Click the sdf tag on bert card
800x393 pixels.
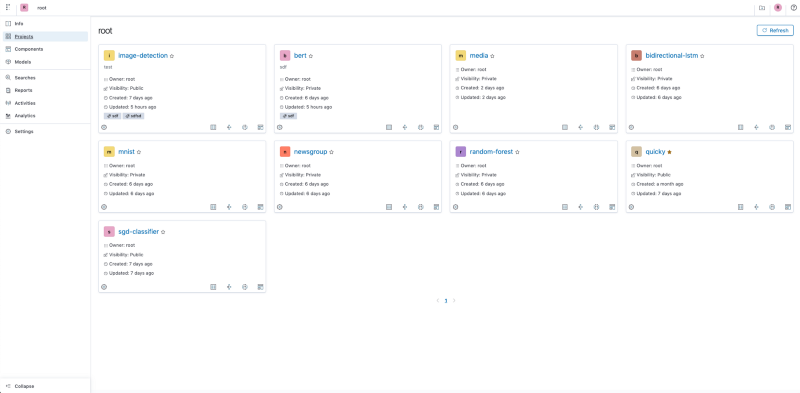pos(288,116)
